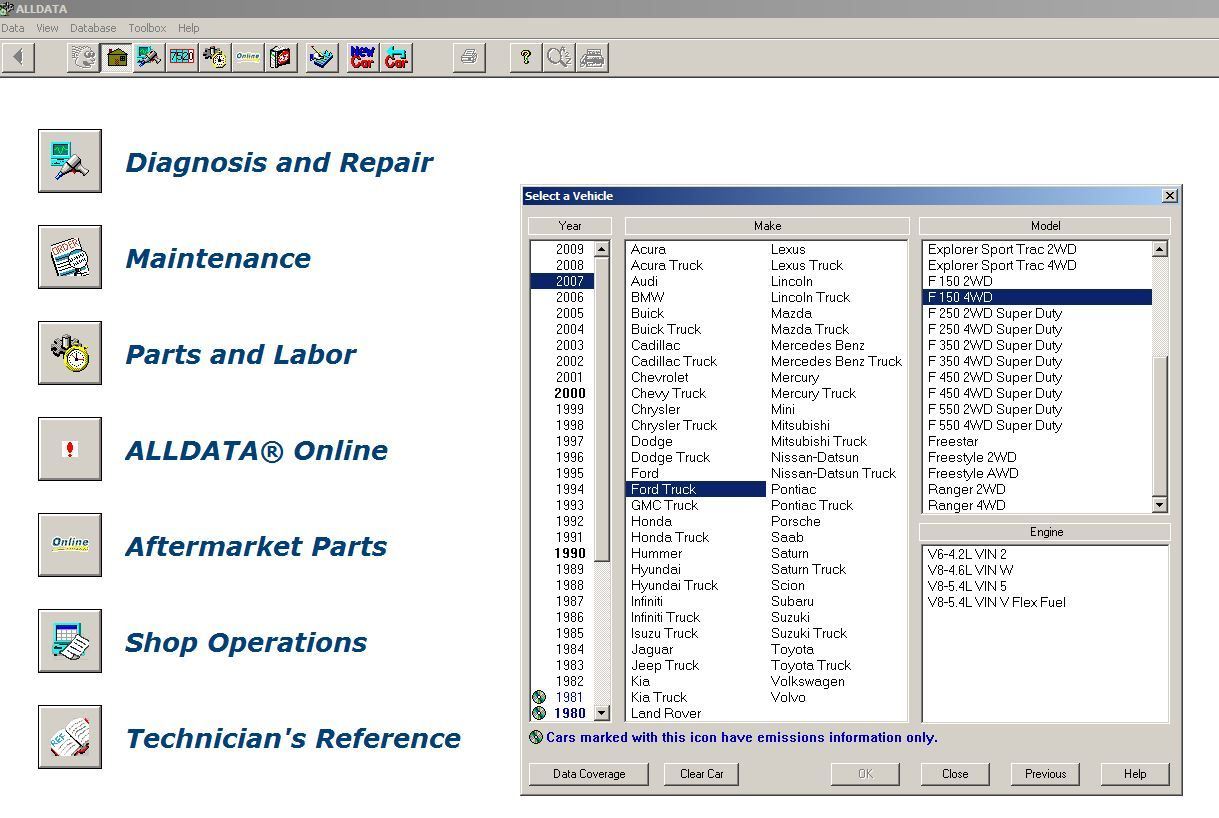The image size is (1219, 818).
Task: Click the New Car toolbar icon
Action: pyautogui.click(x=363, y=58)
